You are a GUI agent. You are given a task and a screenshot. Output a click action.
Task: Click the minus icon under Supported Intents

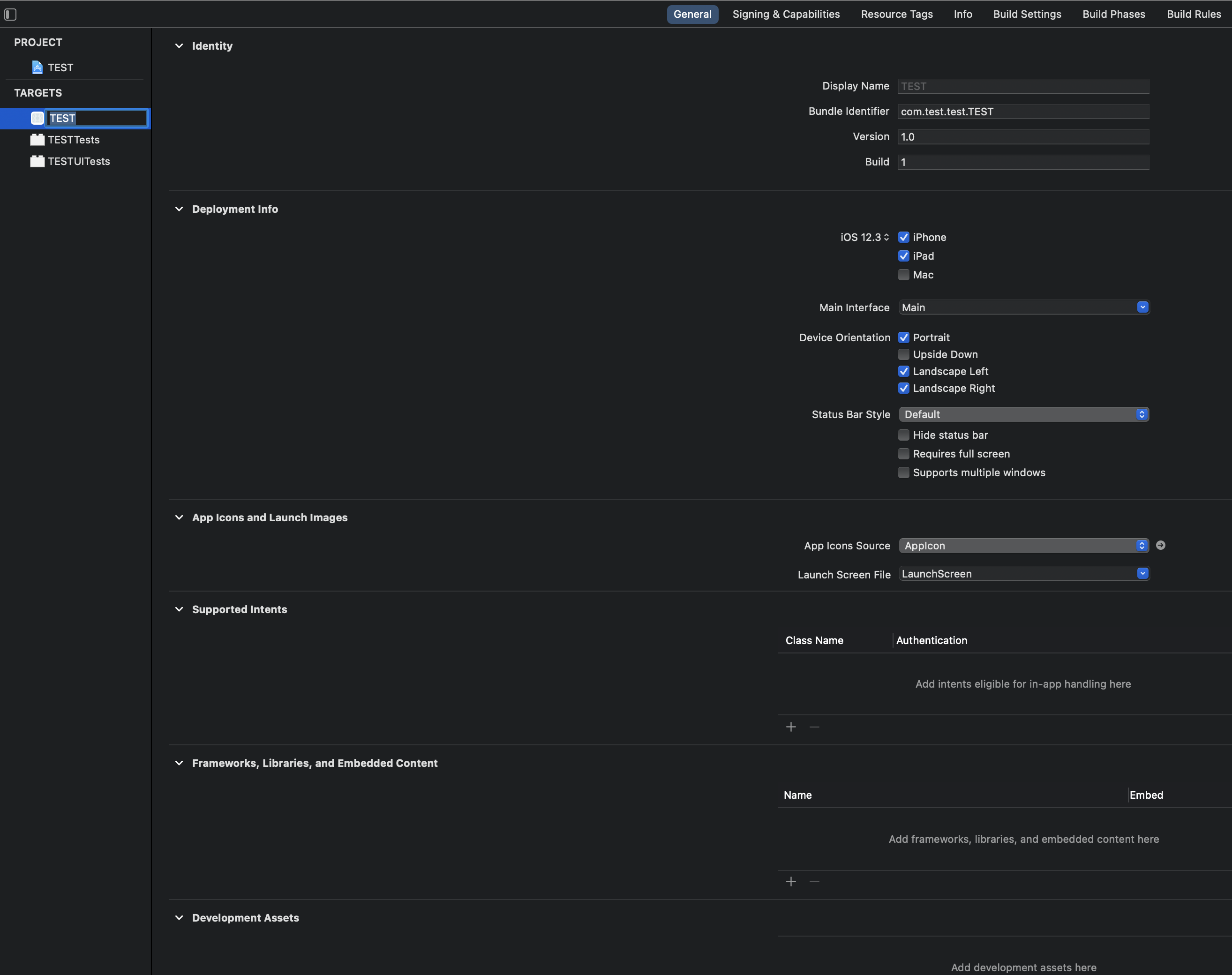(x=815, y=727)
